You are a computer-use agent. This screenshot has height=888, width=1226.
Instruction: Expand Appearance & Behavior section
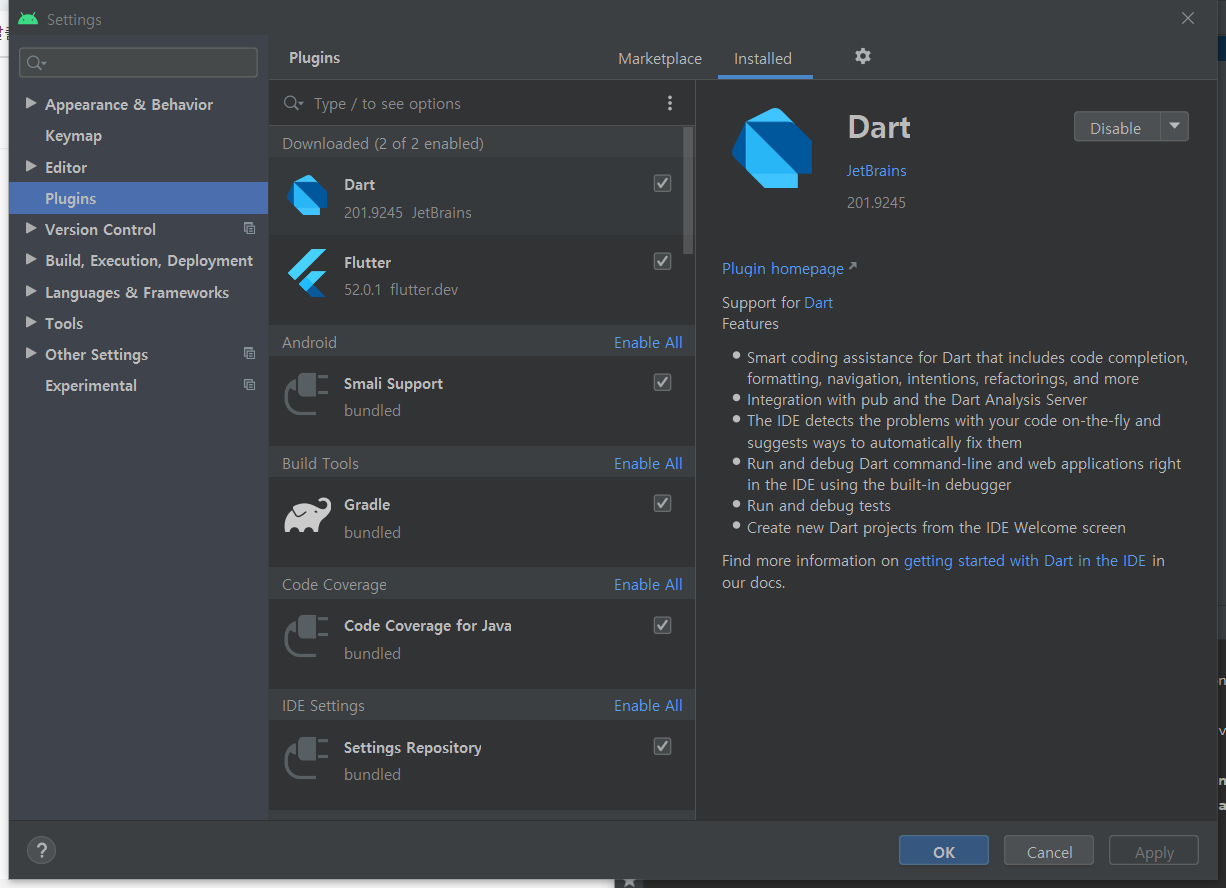pyautogui.click(x=31, y=104)
